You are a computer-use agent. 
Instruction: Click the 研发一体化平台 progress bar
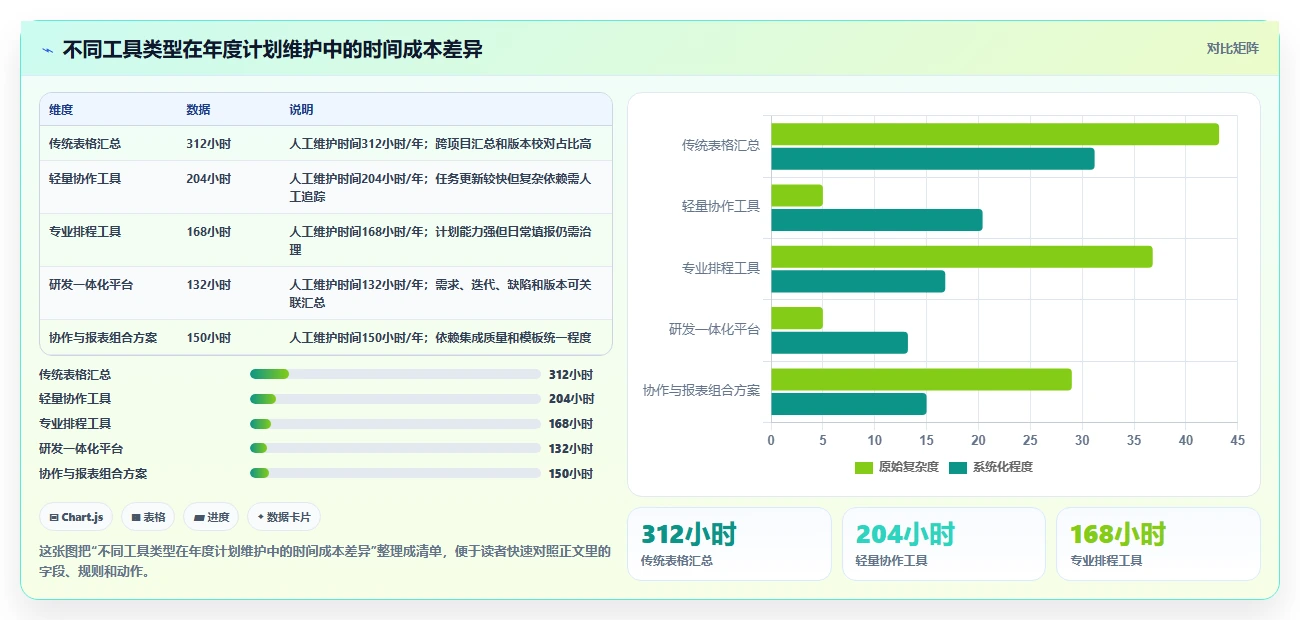[395, 449]
